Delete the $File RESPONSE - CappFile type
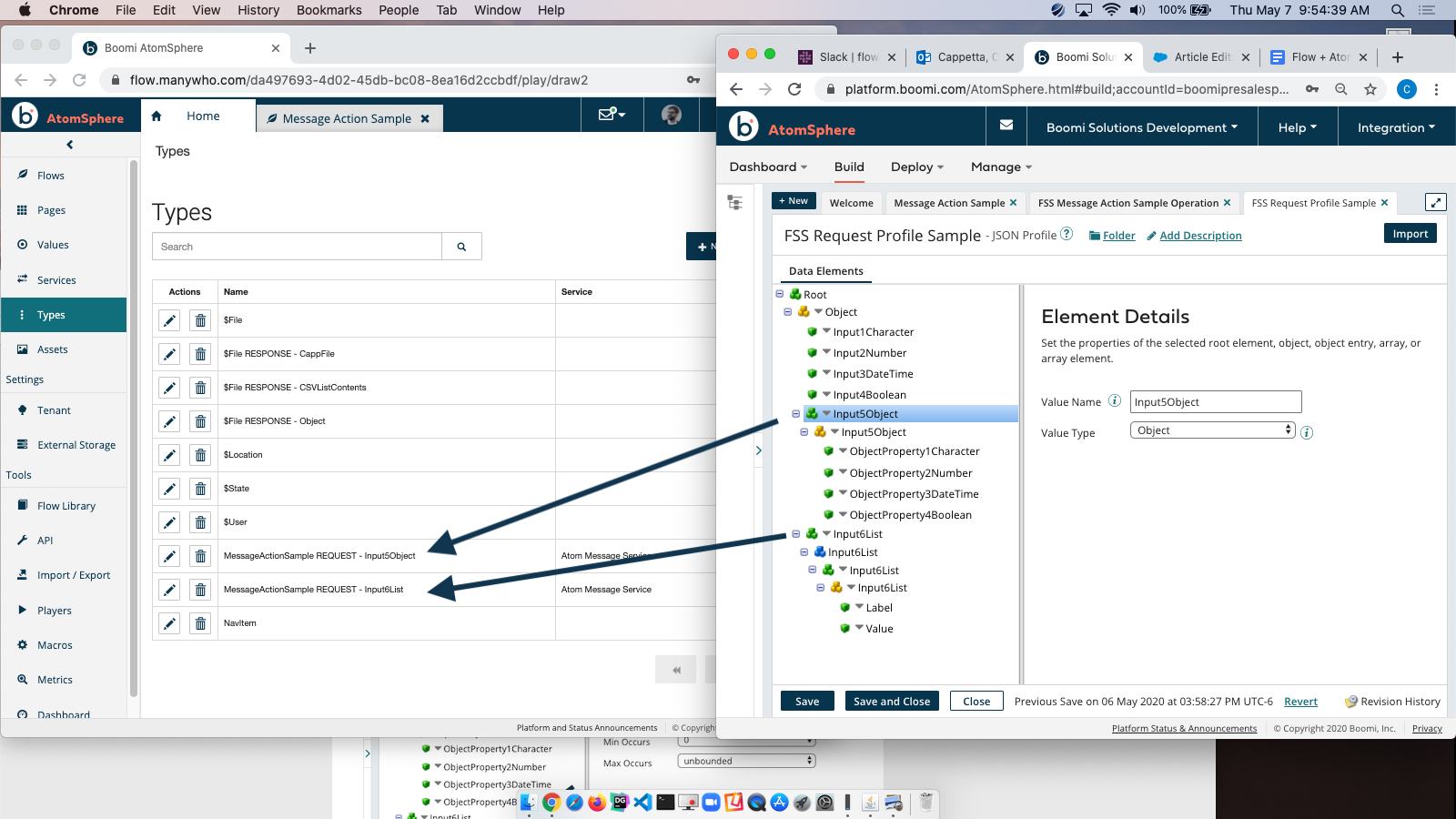 (200, 354)
